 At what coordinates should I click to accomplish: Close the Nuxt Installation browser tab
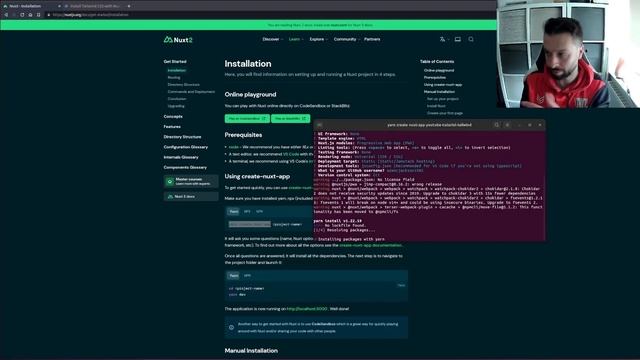[59, 6]
